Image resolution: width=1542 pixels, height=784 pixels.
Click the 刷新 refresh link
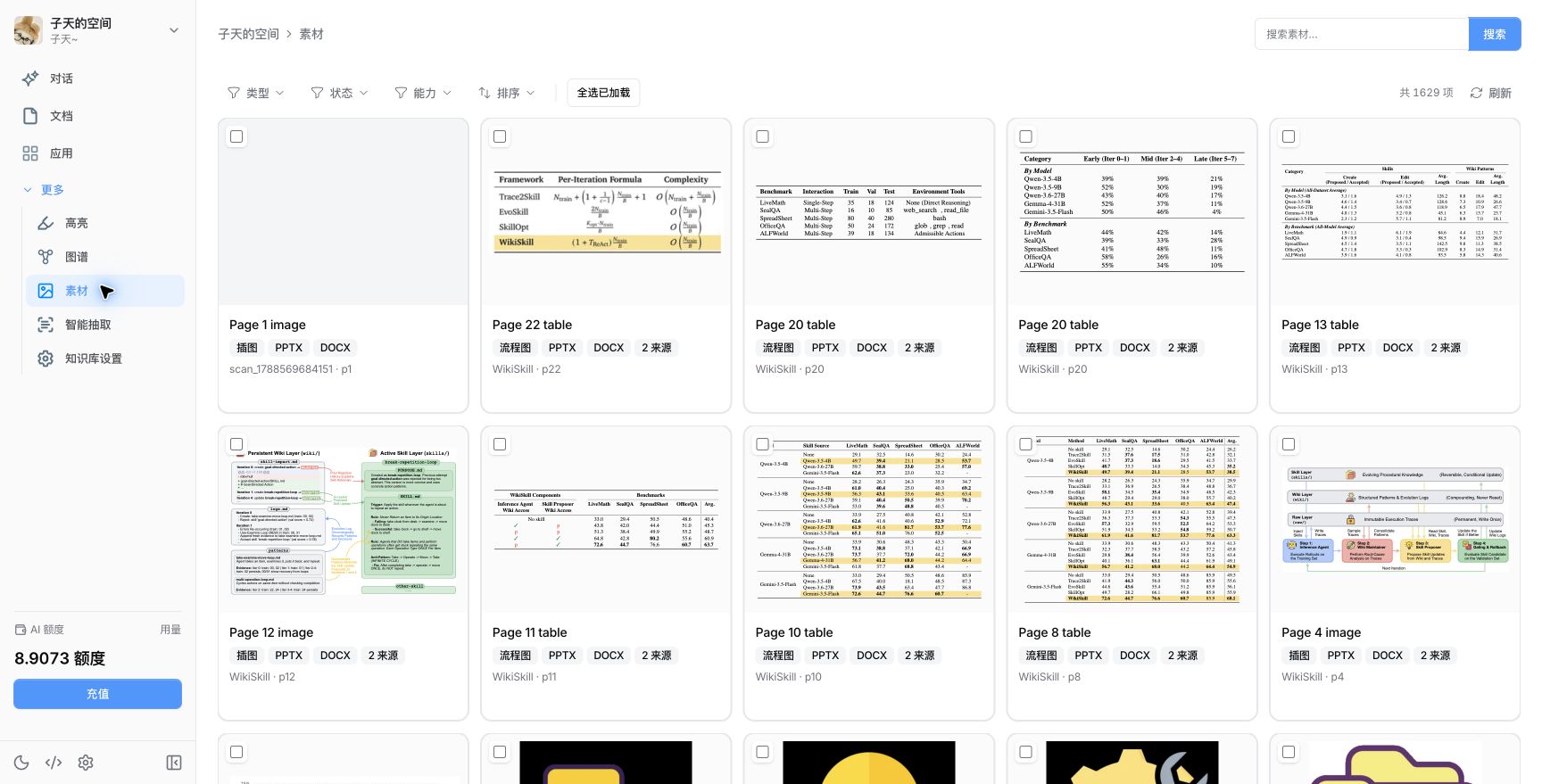[x=1491, y=93]
